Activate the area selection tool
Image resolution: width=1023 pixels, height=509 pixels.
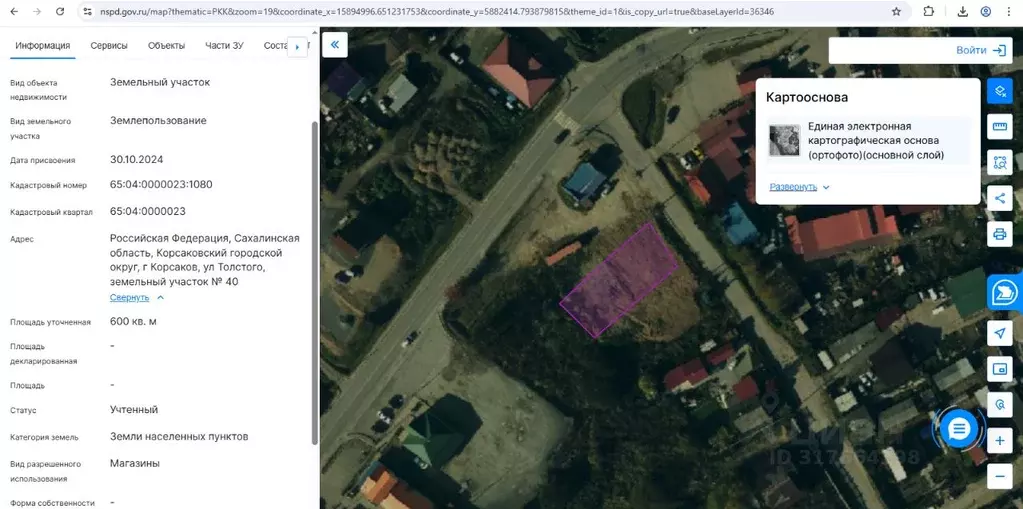click(x=999, y=162)
